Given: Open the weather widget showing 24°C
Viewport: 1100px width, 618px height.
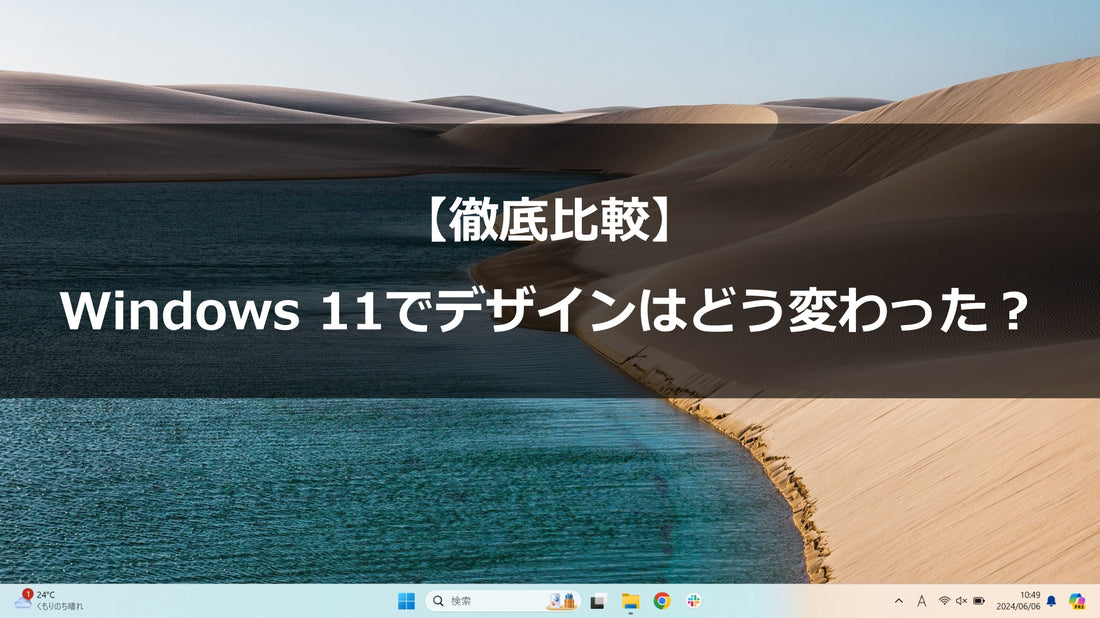Looking at the screenshot, I should coord(48,600).
